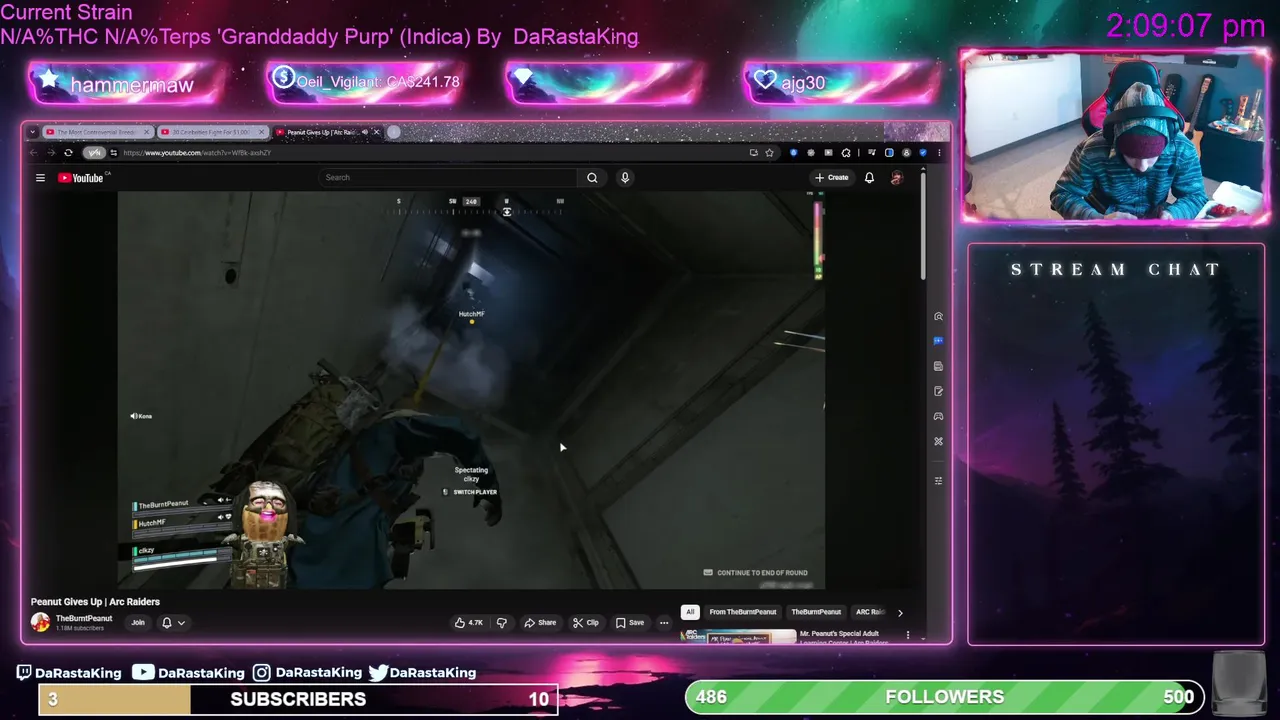The image size is (1280, 720).
Task: Save the video to a playlist
Action: click(630, 623)
